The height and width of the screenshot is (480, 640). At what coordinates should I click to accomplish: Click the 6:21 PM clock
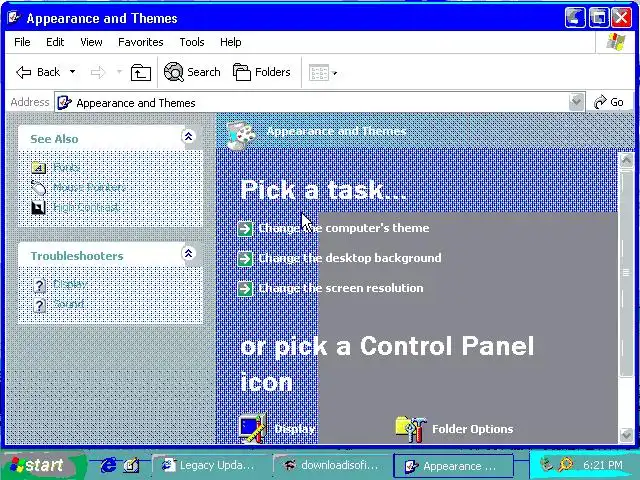[x=603, y=465]
